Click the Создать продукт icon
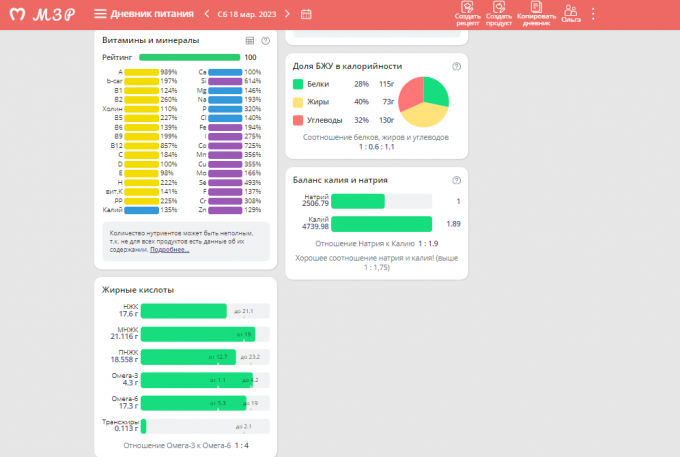Screen dimensions: 680x457 pyautogui.click(x=499, y=12)
